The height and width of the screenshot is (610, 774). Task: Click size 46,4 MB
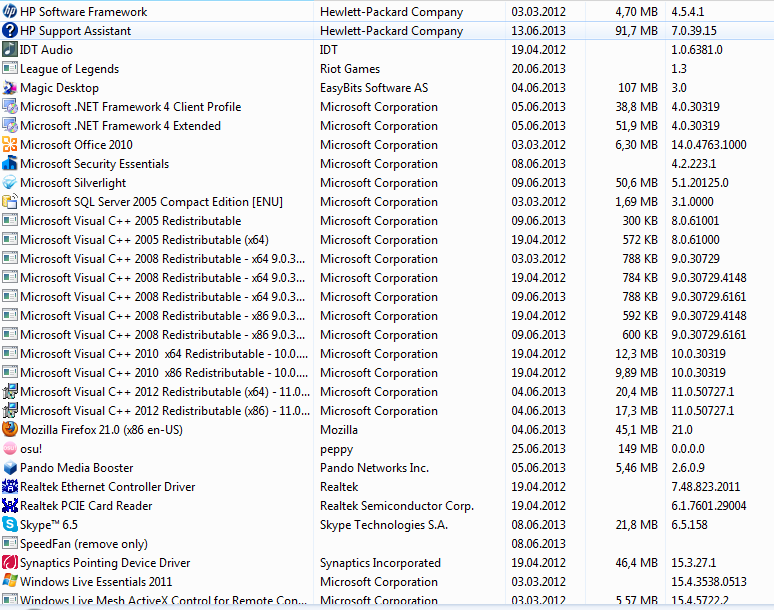636,563
